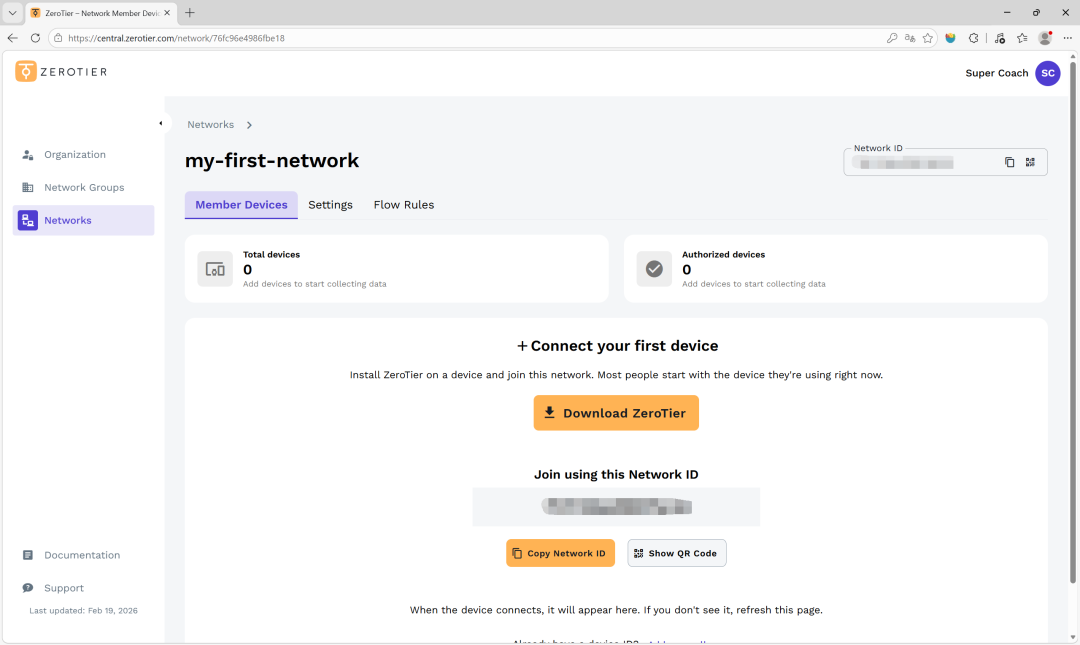Viewport: 1080px width, 645px height.
Task: Open a new browser tab
Action: 190,12
